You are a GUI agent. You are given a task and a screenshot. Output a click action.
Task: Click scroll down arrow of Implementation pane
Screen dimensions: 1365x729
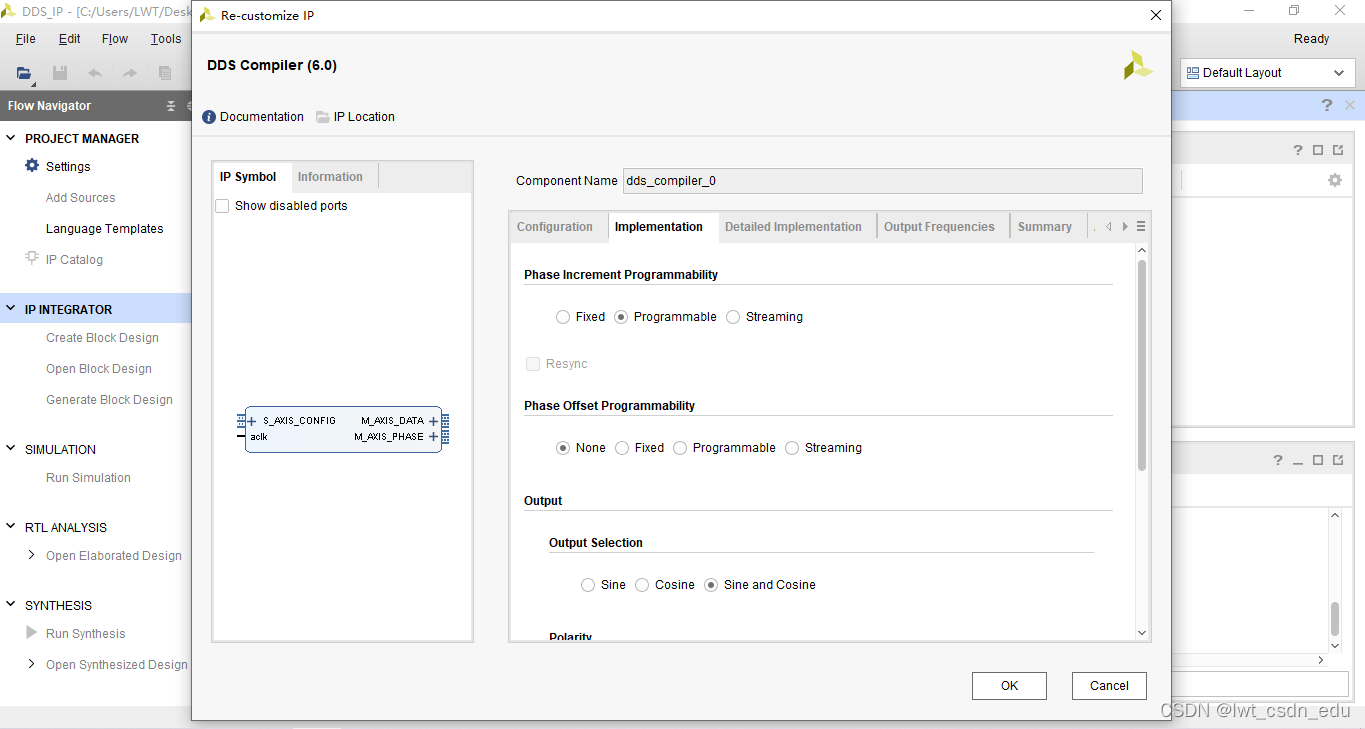[x=1142, y=633]
